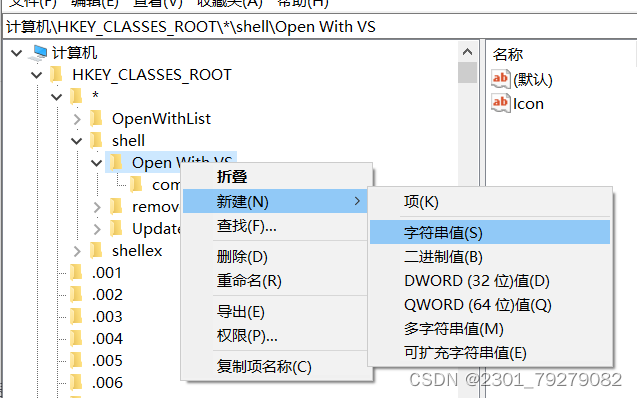Click folder icon of the remov... subkey

tap(116, 206)
